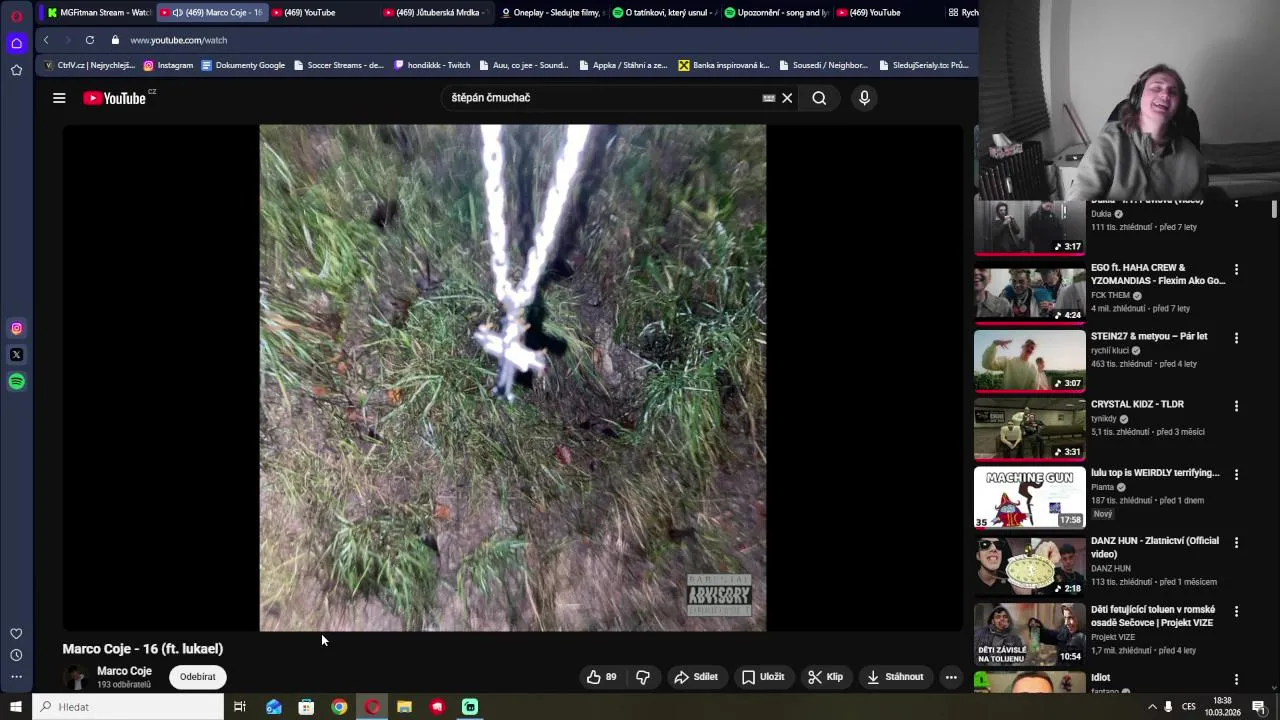The image size is (1280, 720).
Task: Switch to MGFitman Stream tab
Action: (x=98, y=12)
